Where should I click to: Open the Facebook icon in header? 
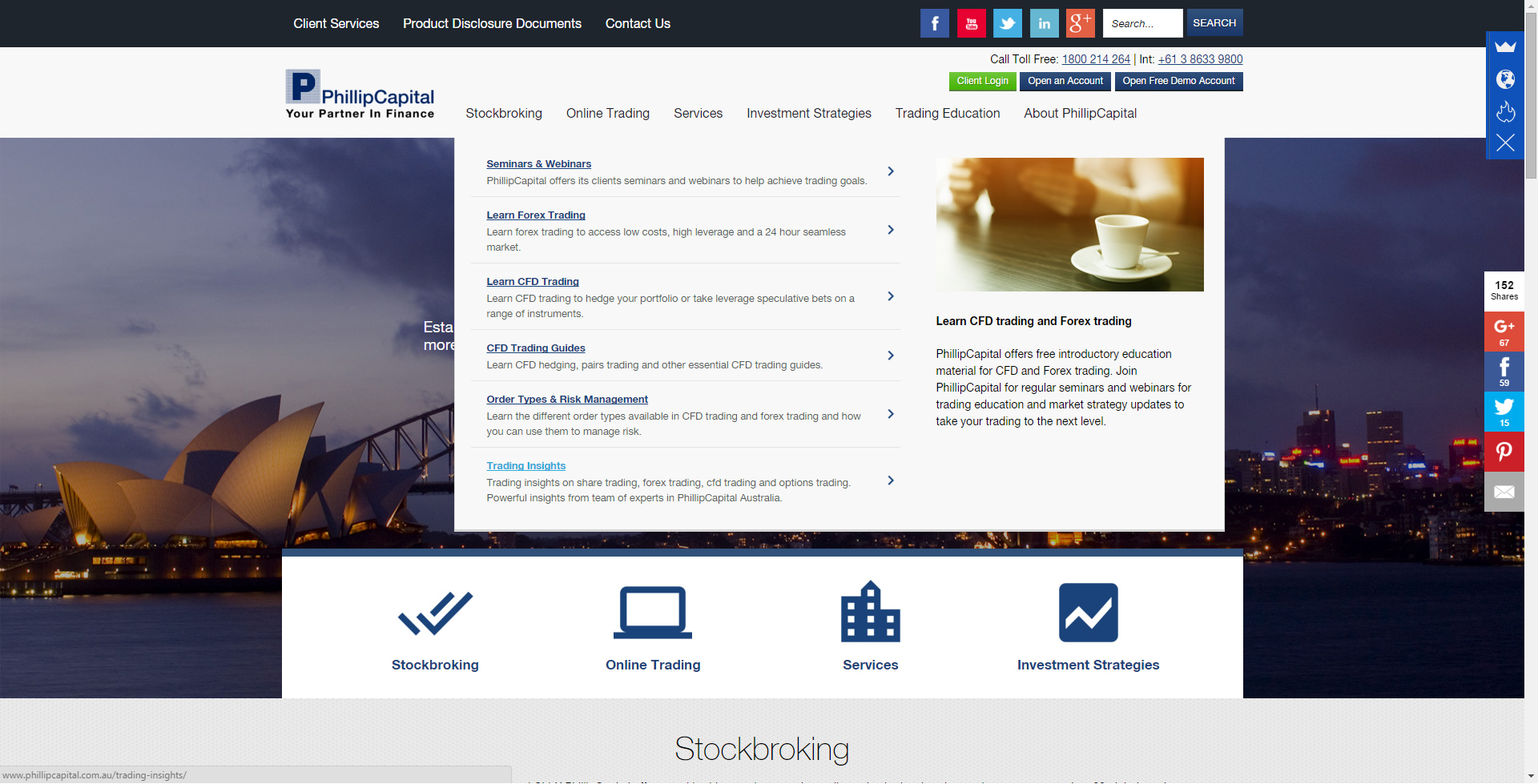point(934,23)
